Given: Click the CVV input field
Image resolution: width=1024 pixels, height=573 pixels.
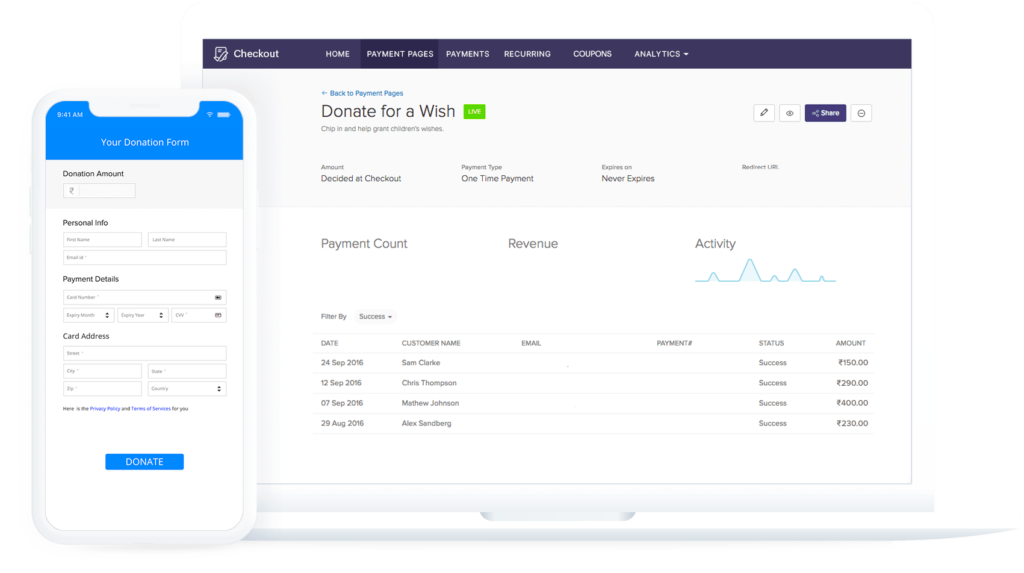Looking at the screenshot, I should (x=199, y=315).
